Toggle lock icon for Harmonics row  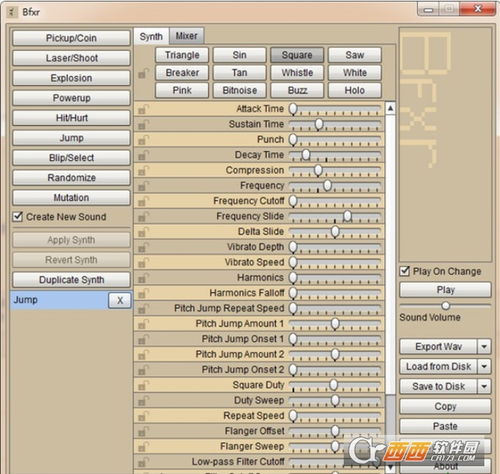pos(143,278)
